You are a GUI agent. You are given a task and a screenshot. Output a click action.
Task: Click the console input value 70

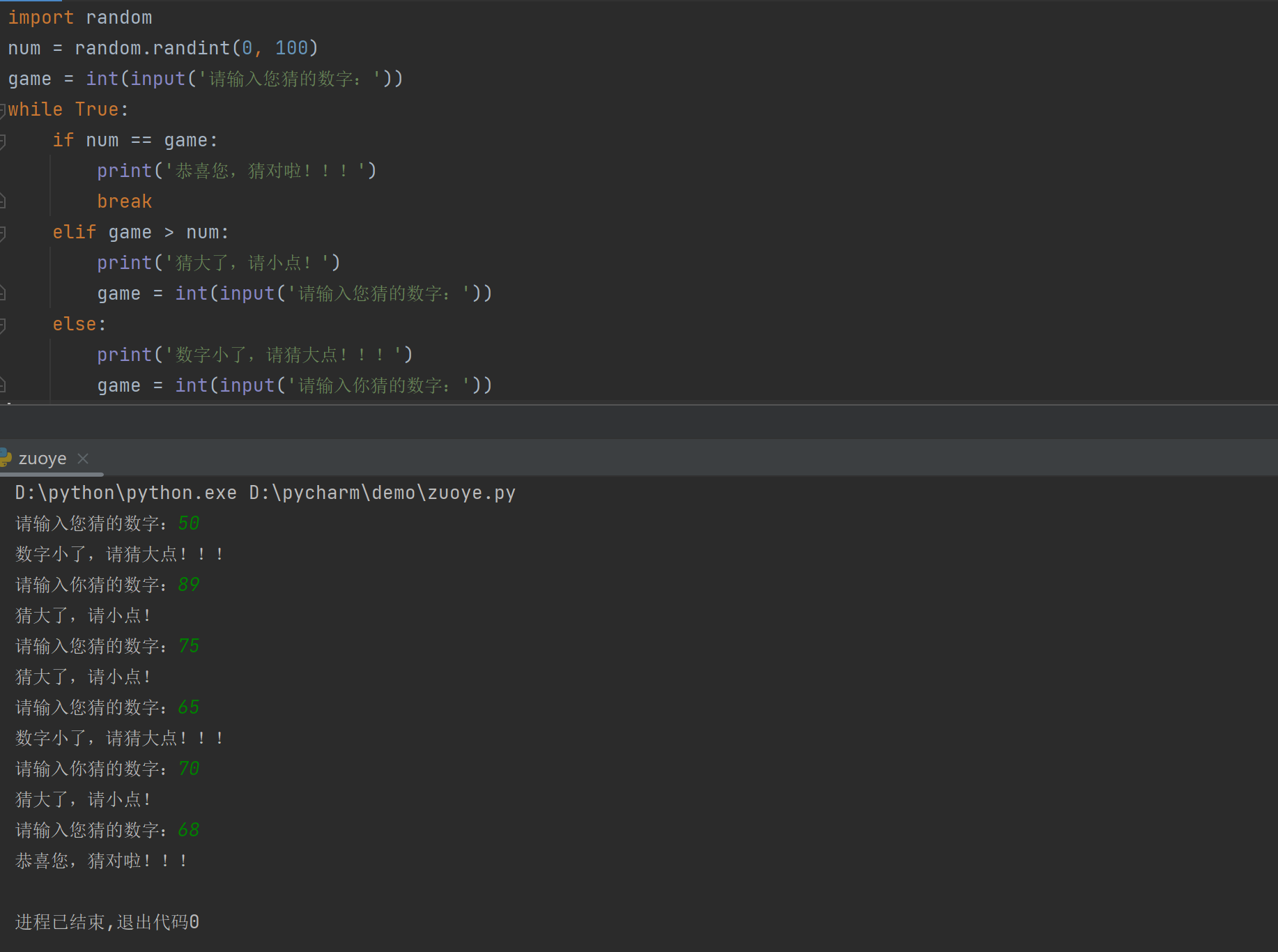pos(189,769)
